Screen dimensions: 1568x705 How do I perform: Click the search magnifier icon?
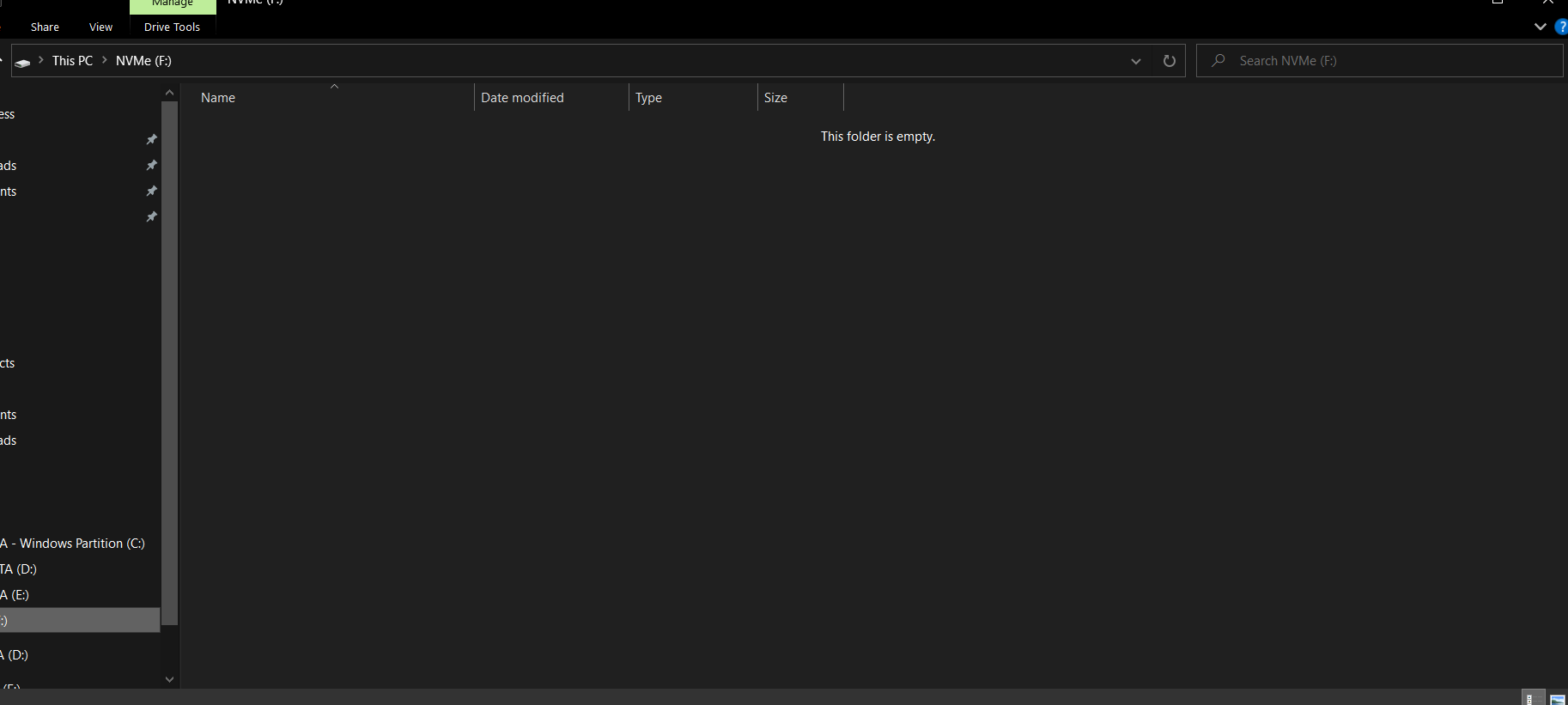[1218, 60]
